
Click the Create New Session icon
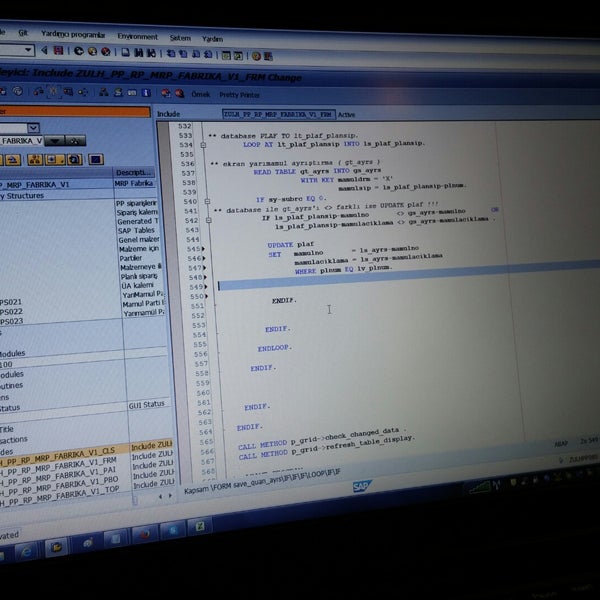pos(226,55)
